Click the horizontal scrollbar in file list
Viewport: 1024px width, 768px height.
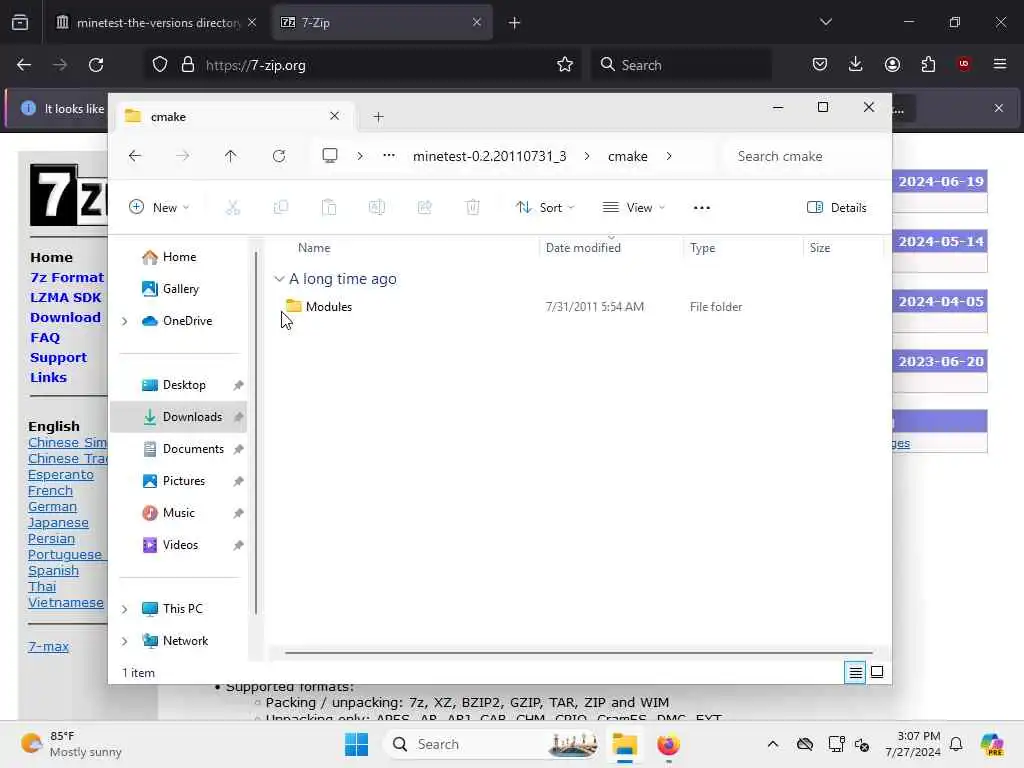[579, 652]
